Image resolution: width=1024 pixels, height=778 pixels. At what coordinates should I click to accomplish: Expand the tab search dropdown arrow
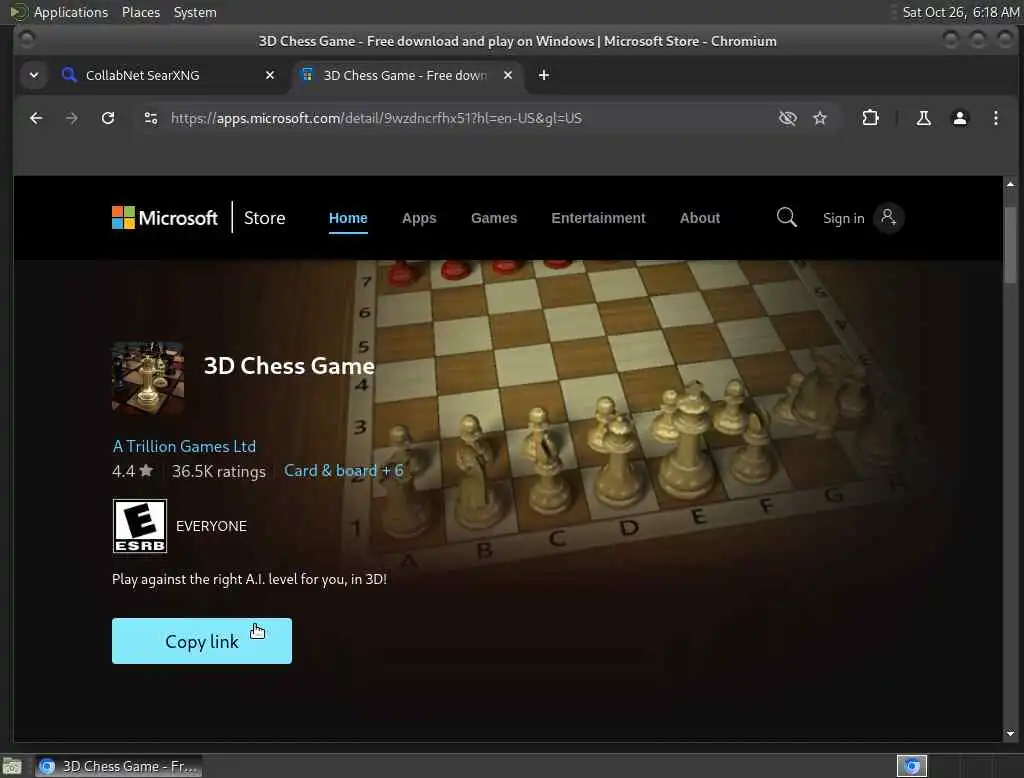coord(34,75)
